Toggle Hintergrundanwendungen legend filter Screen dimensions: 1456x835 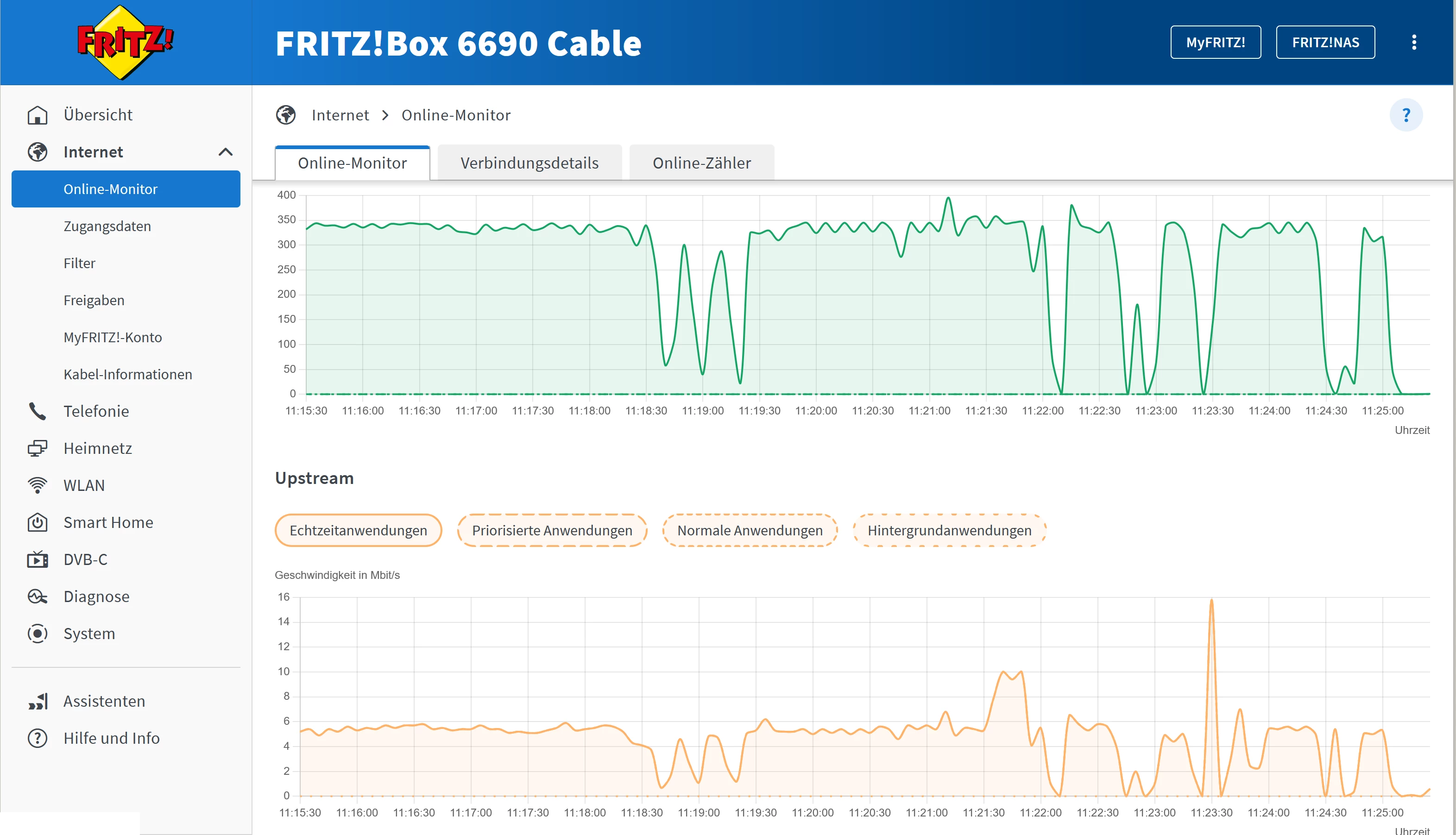(x=949, y=530)
